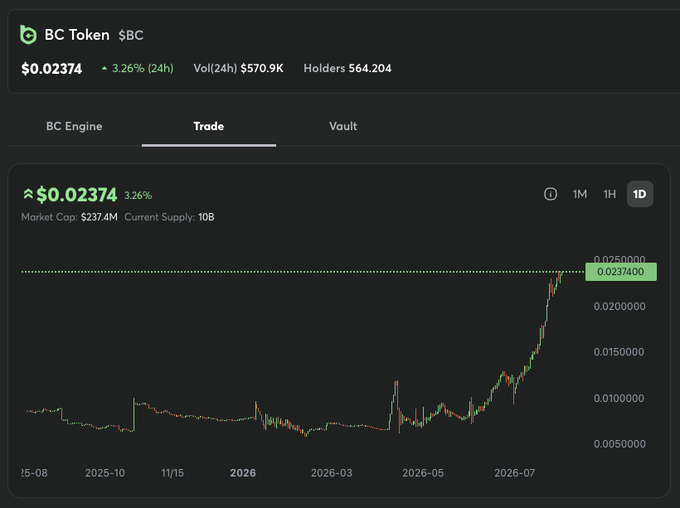Viewport: 680px width, 508px height.
Task: Open the chart info icon
Action: tap(550, 194)
